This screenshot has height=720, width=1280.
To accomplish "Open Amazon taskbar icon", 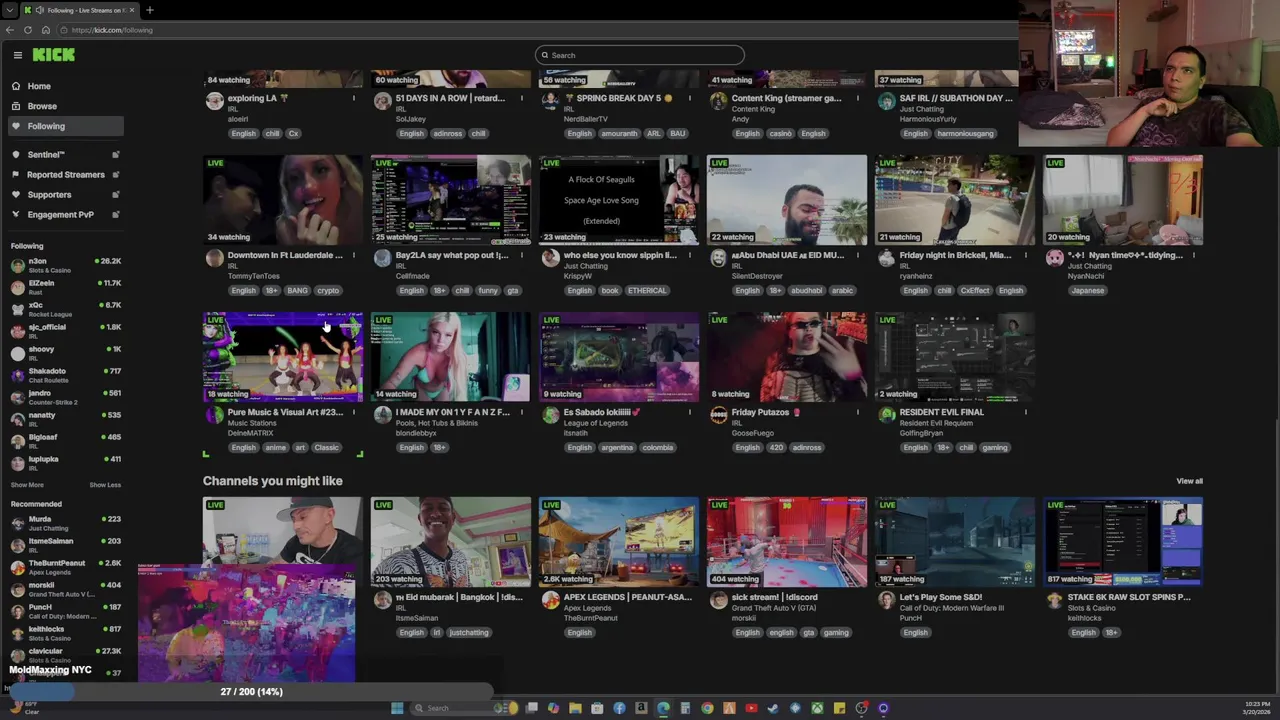I will point(641,708).
